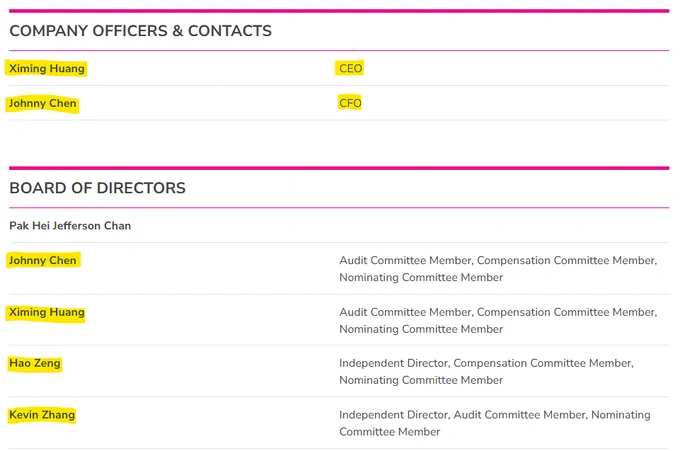This screenshot has height=451, width=680.
Task: Click the highlighted CFO title
Action: pyautogui.click(x=350, y=103)
